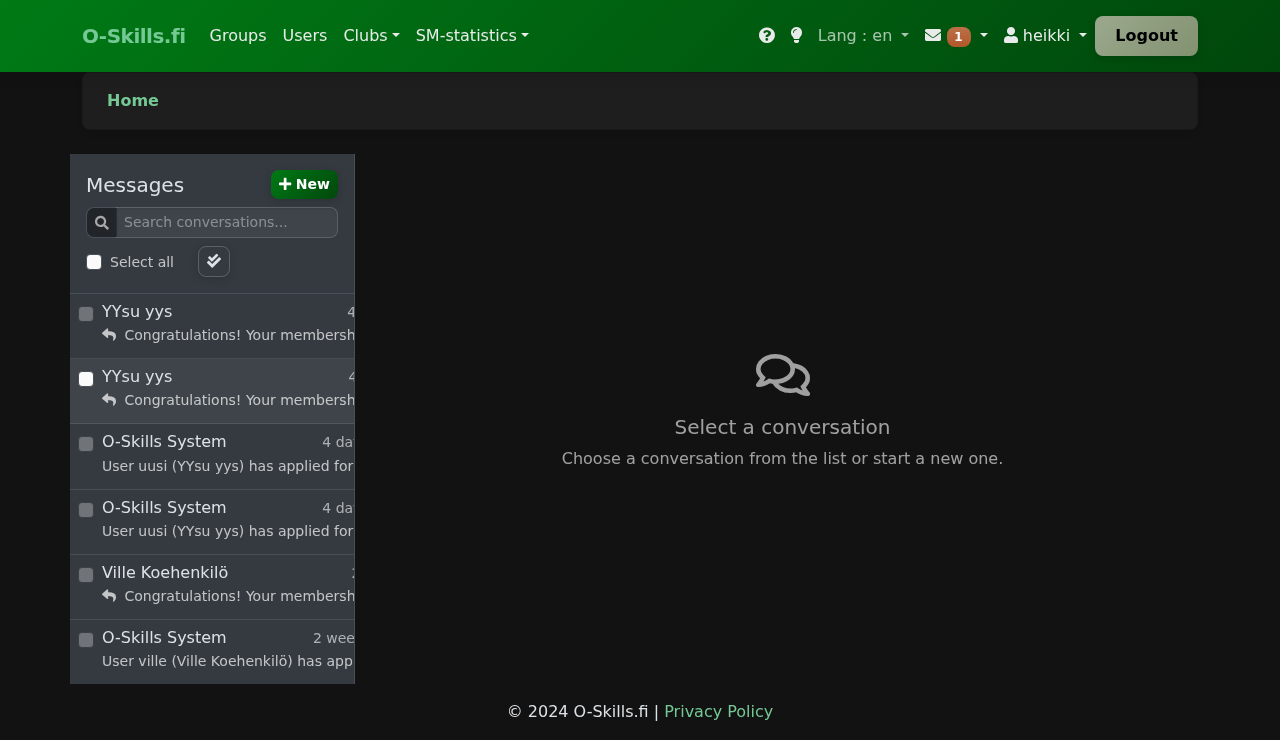Open the SM-statistics dropdown
The height and width of the screenshot is (740, 1280).
(472, 36)
